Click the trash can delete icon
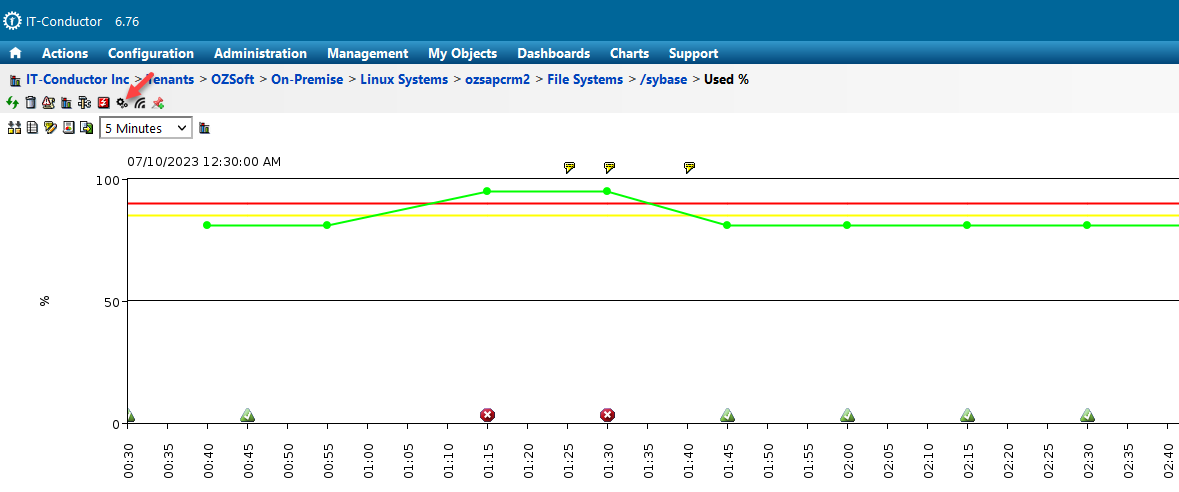The height and width of the screenshot is (492, 1179). click(x=31, y=102)
